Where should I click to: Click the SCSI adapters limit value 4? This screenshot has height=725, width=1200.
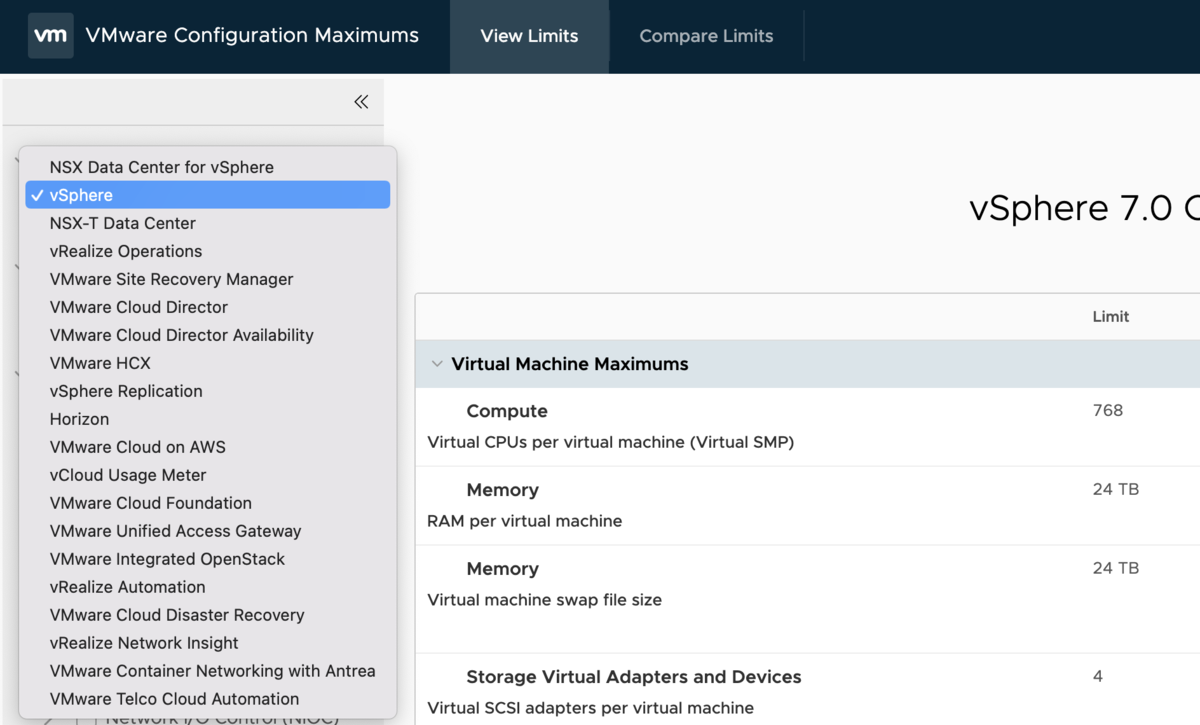[1097, 676]
